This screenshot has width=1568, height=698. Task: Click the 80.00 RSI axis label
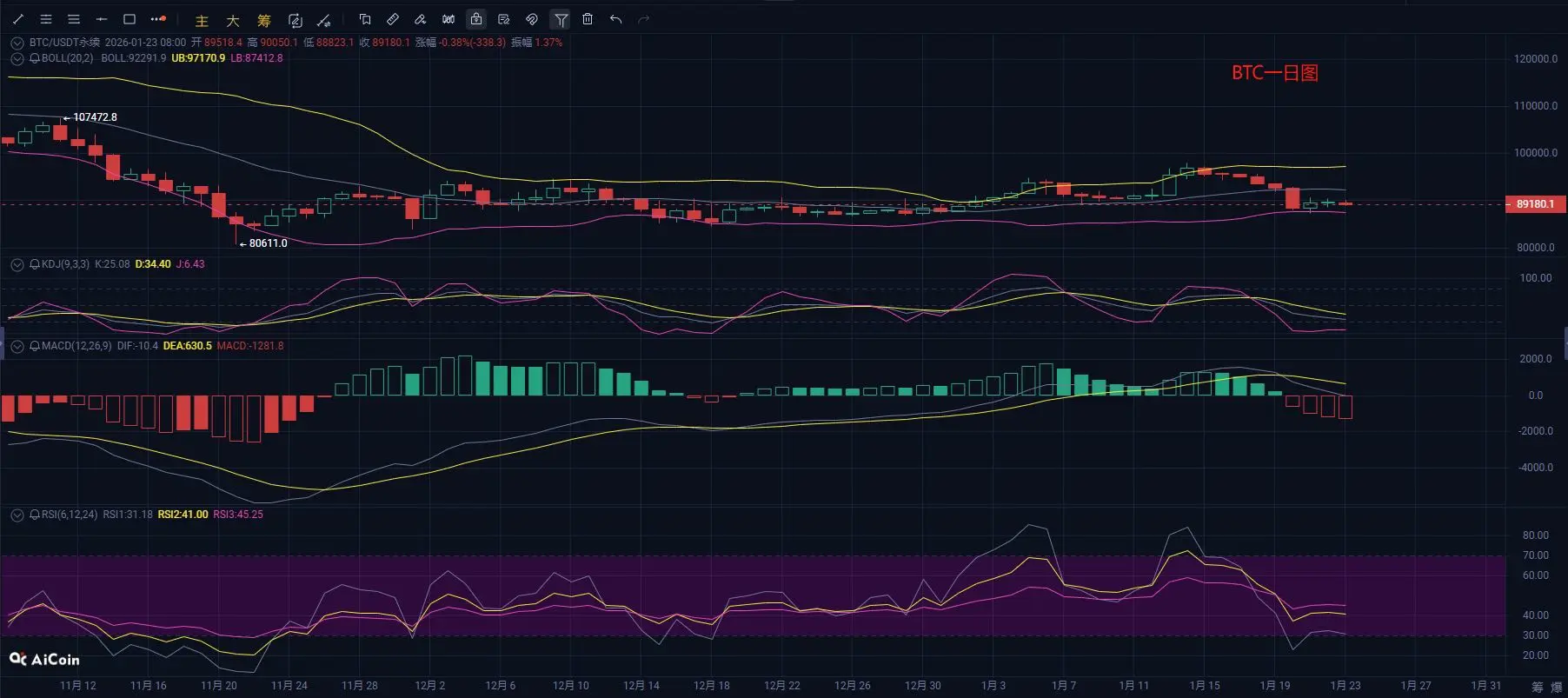(1536, 535)
